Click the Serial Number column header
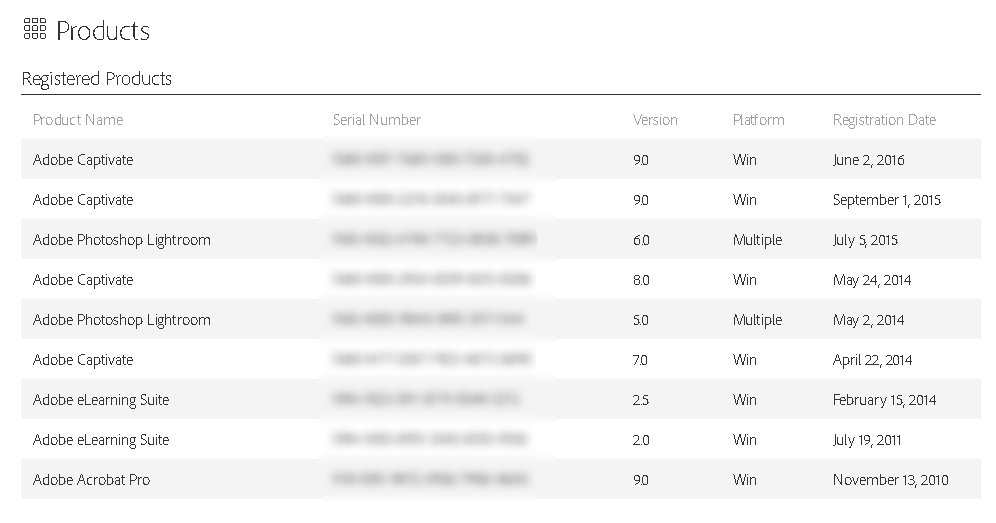 click(377, 120)
